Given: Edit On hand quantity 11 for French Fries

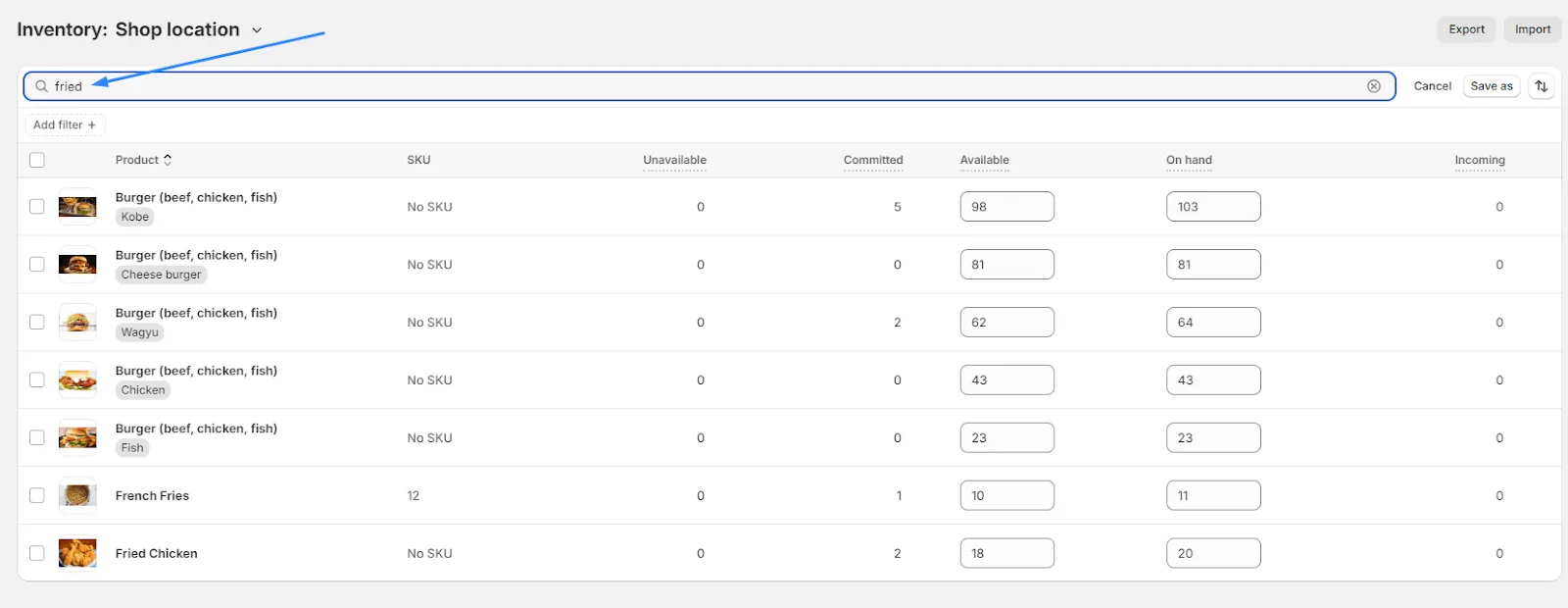Looking at the screenshot, I should 1213,496.
